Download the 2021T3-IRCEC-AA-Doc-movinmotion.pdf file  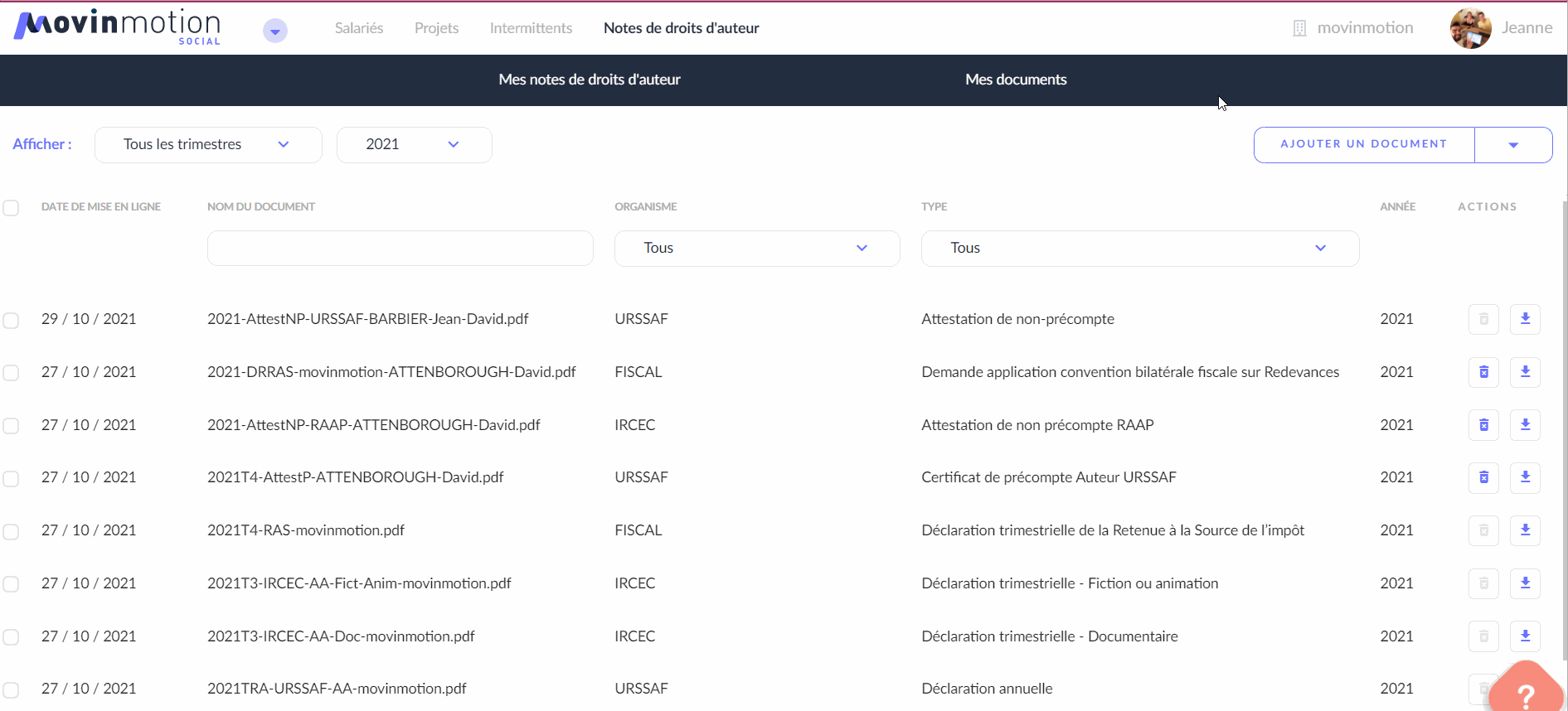pyautogui.click(x=1525, y=636)
